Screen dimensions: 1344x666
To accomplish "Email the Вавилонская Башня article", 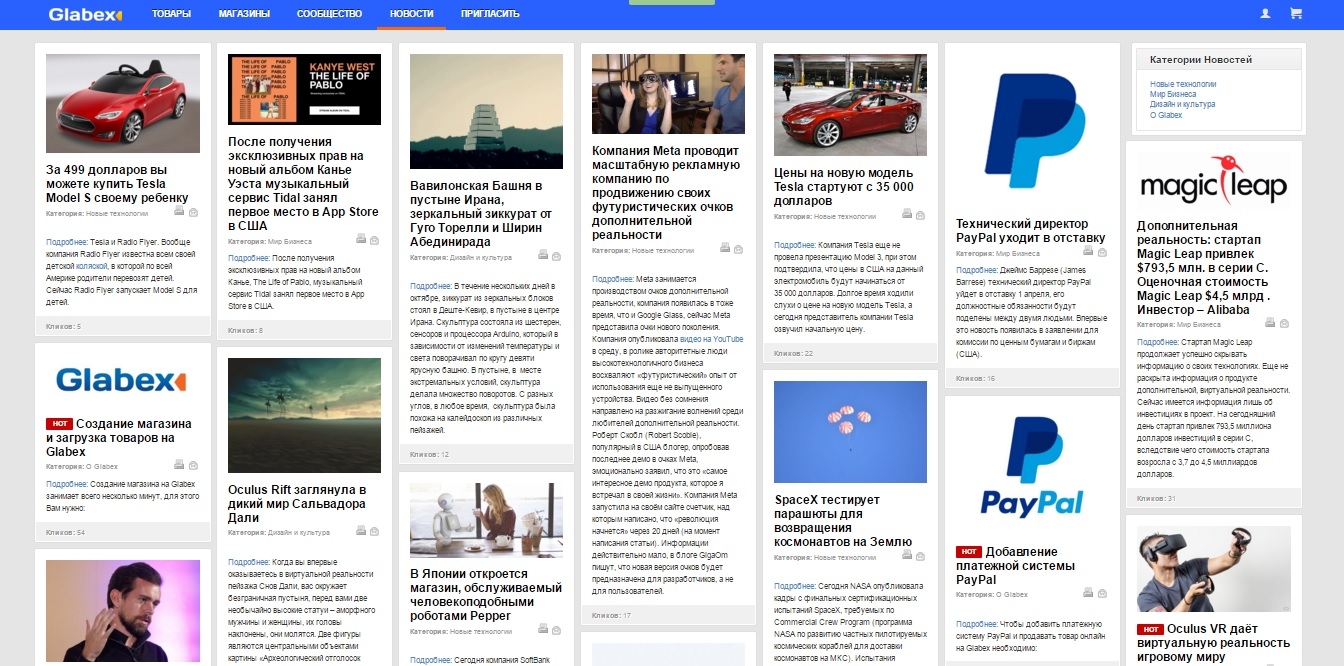I will (x=557, y=256).
